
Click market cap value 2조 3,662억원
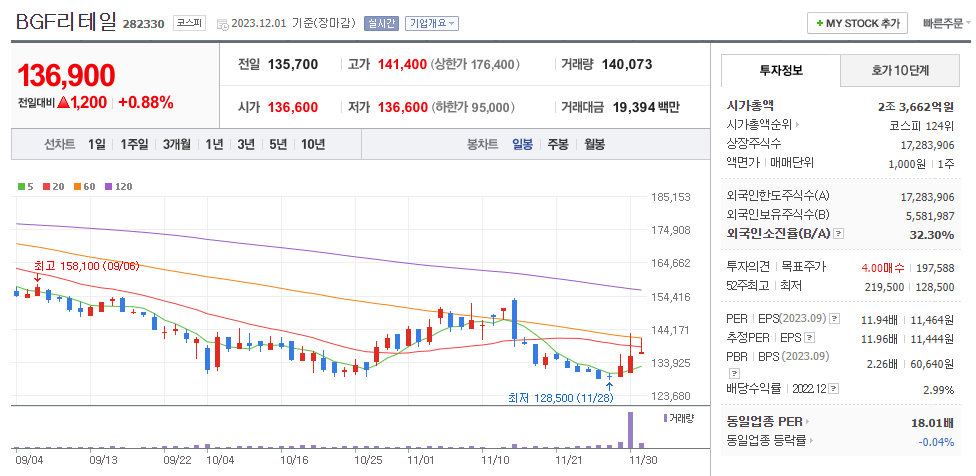point(916,106)
